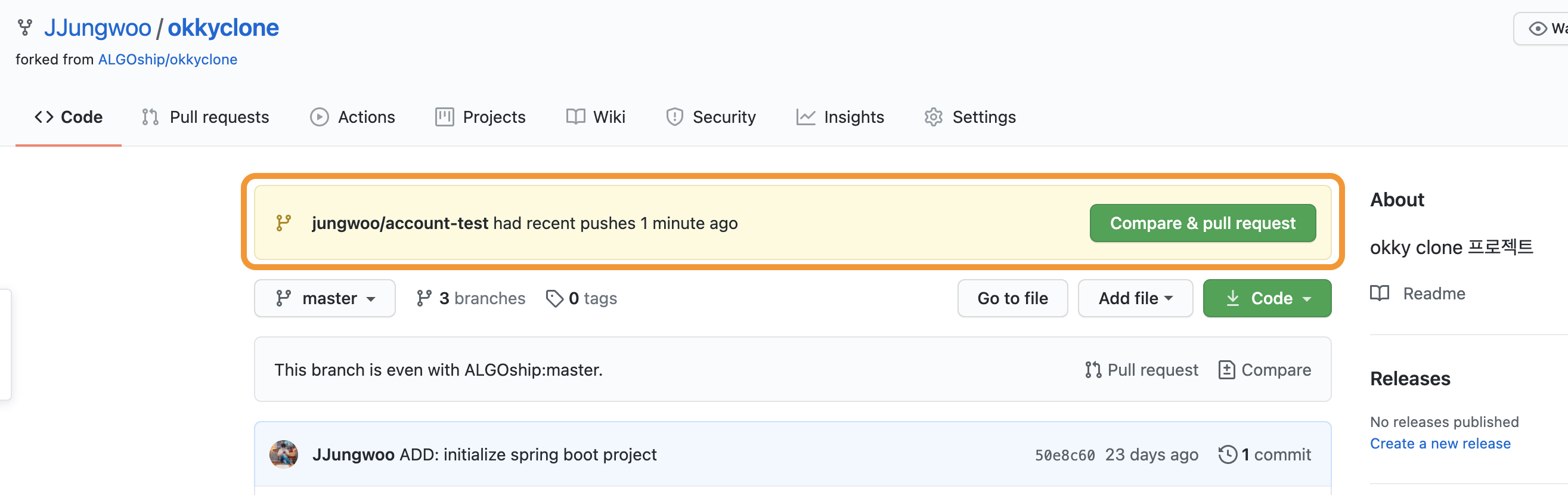Click the branches icon next to 3 branches
This screenshot has height=495, width=1568.
click(x=424, y=298)
